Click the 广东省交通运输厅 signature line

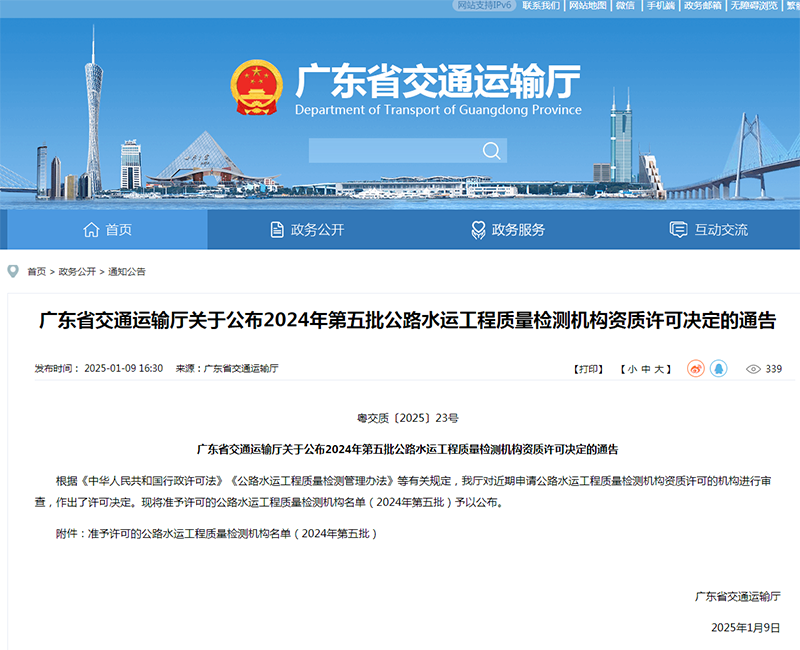click(x=737, y=596)
